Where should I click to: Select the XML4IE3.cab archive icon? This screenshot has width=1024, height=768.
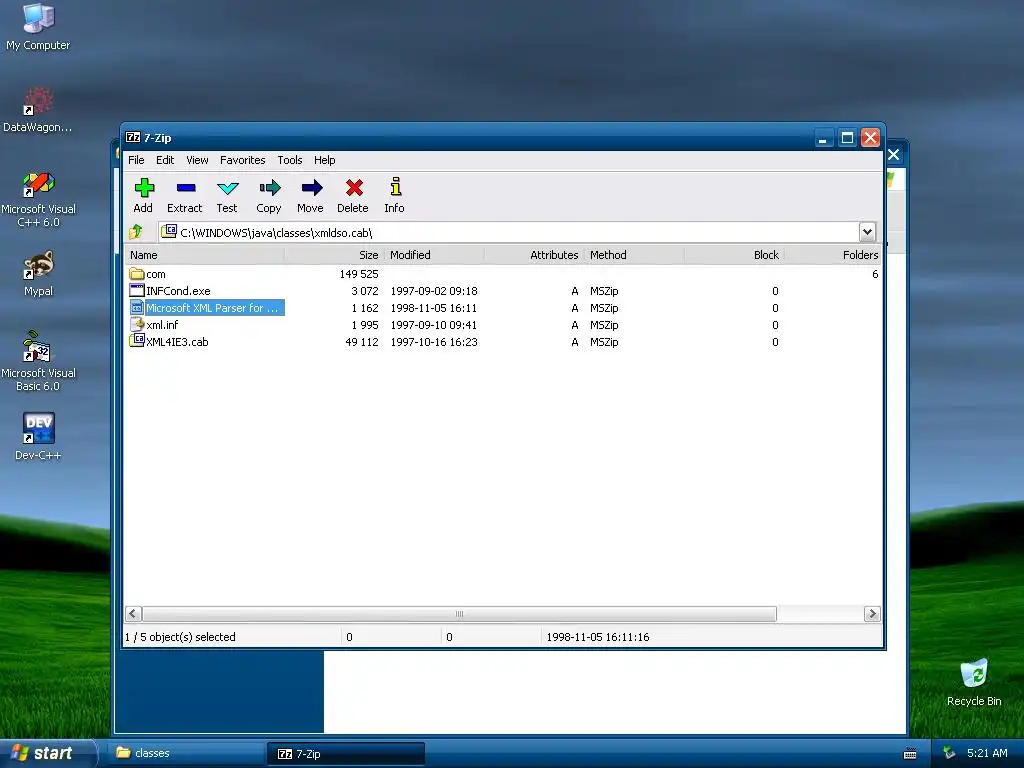[x=136, y=340]
